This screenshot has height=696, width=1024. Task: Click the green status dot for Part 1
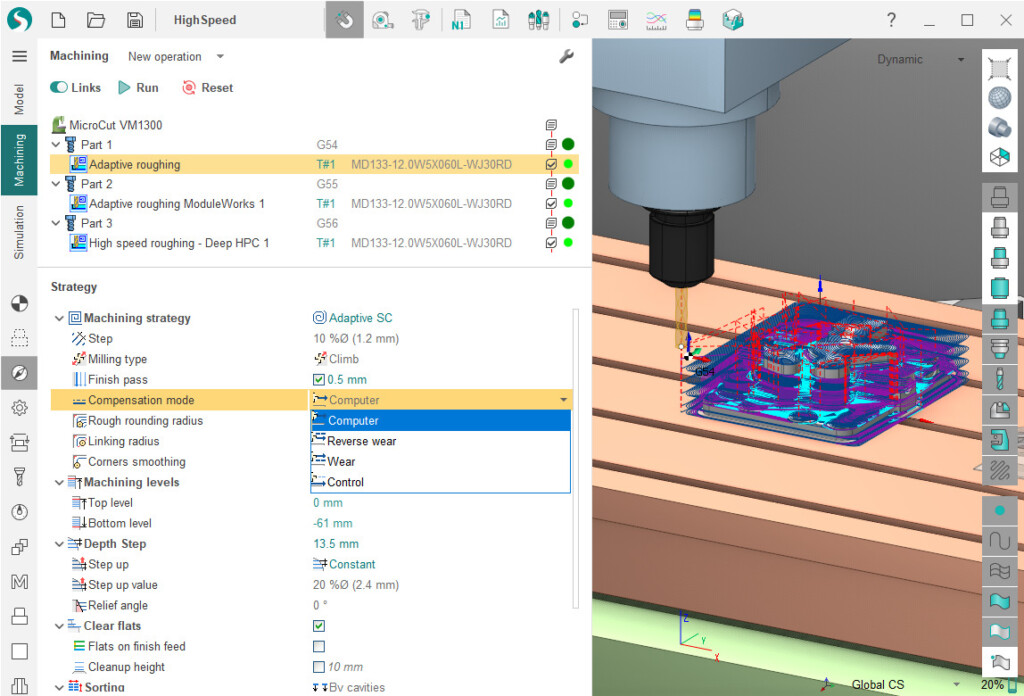(568, 144)
